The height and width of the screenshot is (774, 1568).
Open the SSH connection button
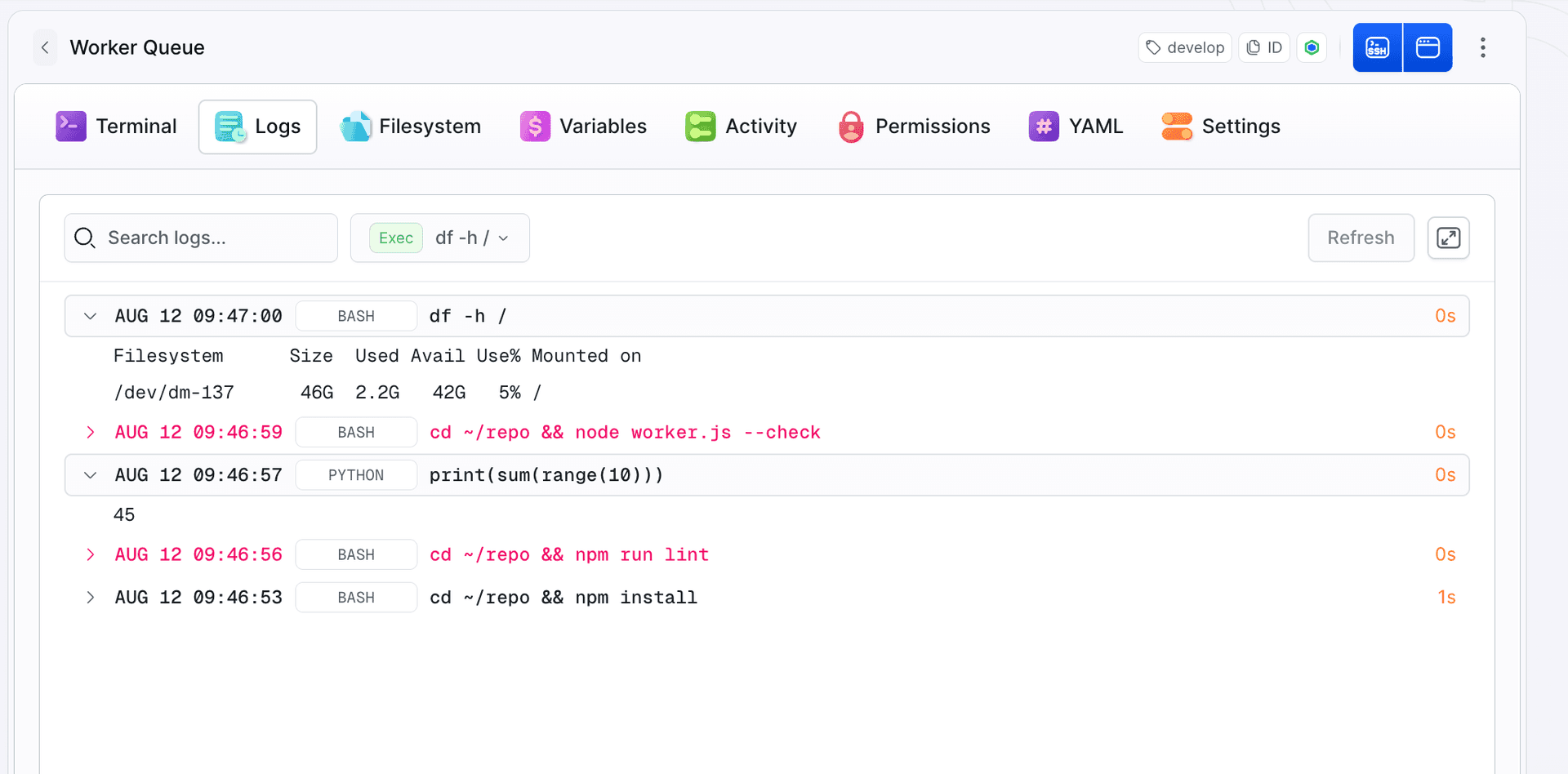click(x=1378, y=47)
